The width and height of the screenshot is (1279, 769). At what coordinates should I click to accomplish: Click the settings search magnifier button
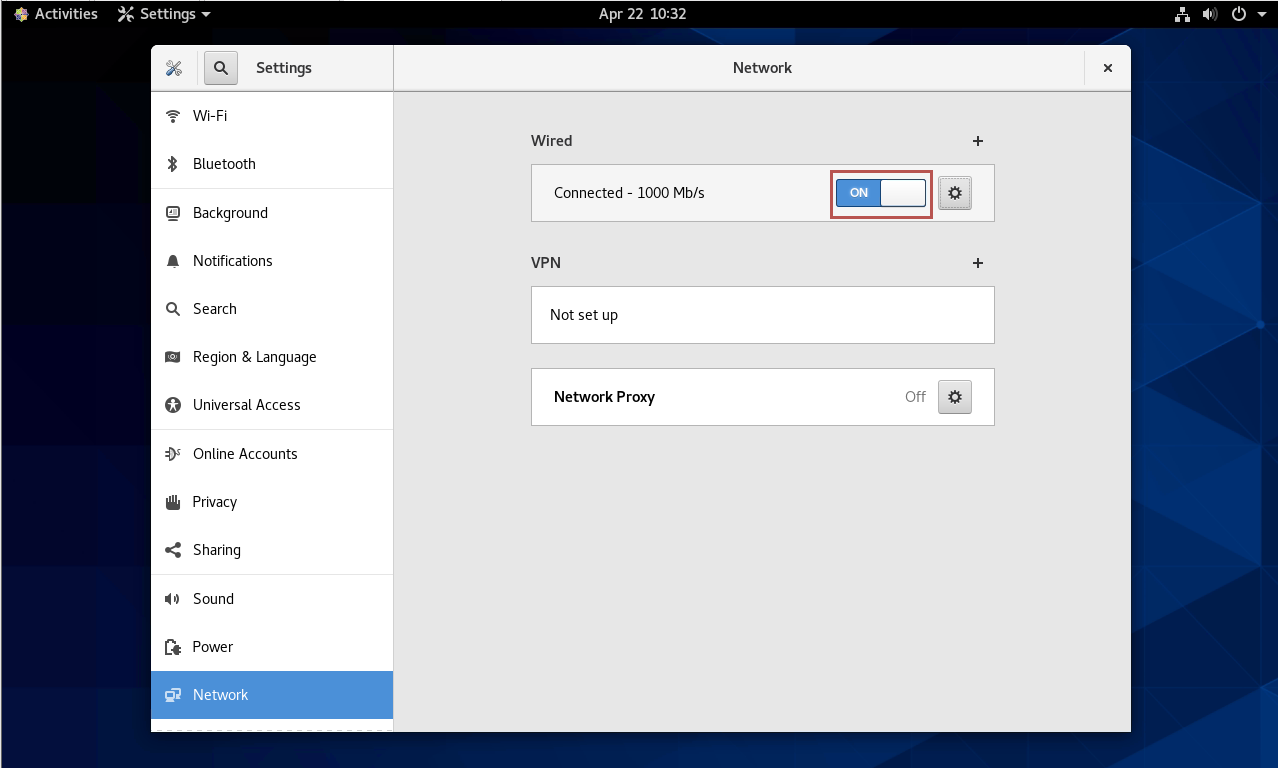coord(221,68)
